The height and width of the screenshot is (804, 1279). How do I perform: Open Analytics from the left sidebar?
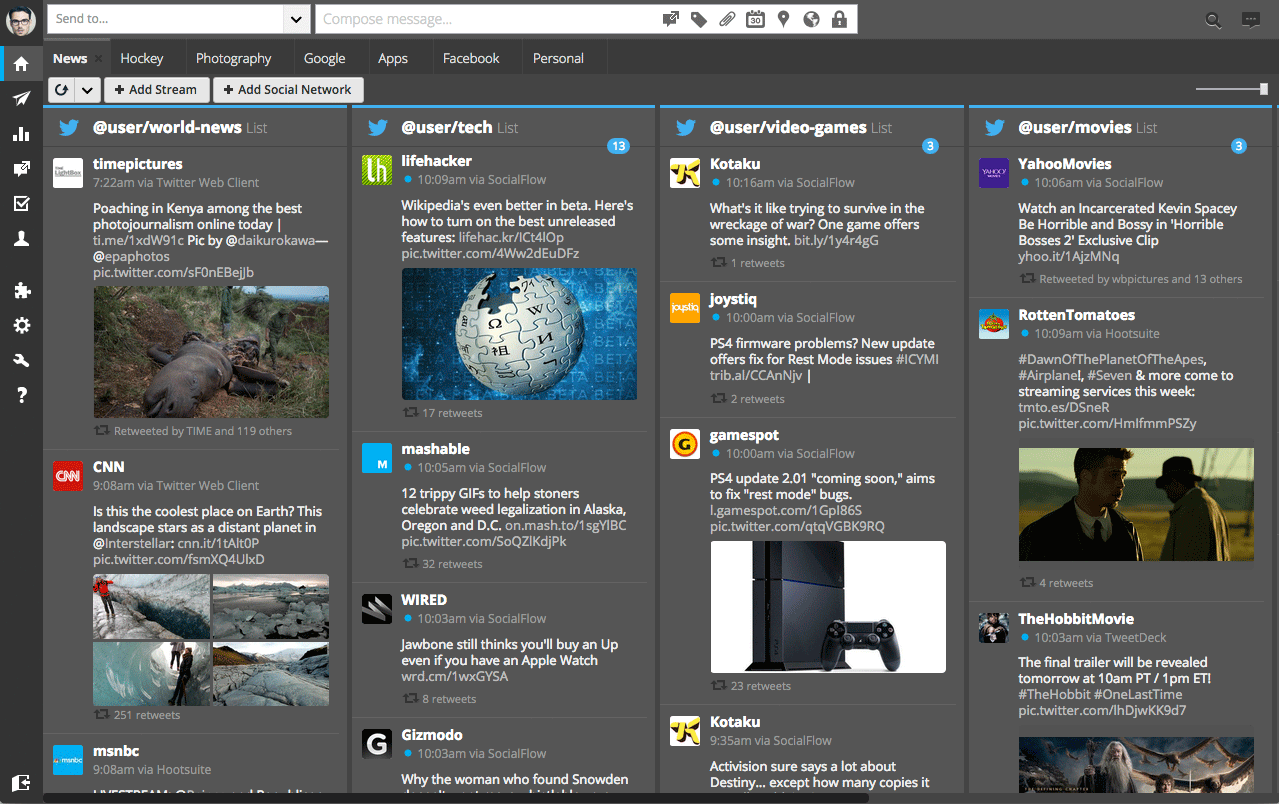coord(22,133)
